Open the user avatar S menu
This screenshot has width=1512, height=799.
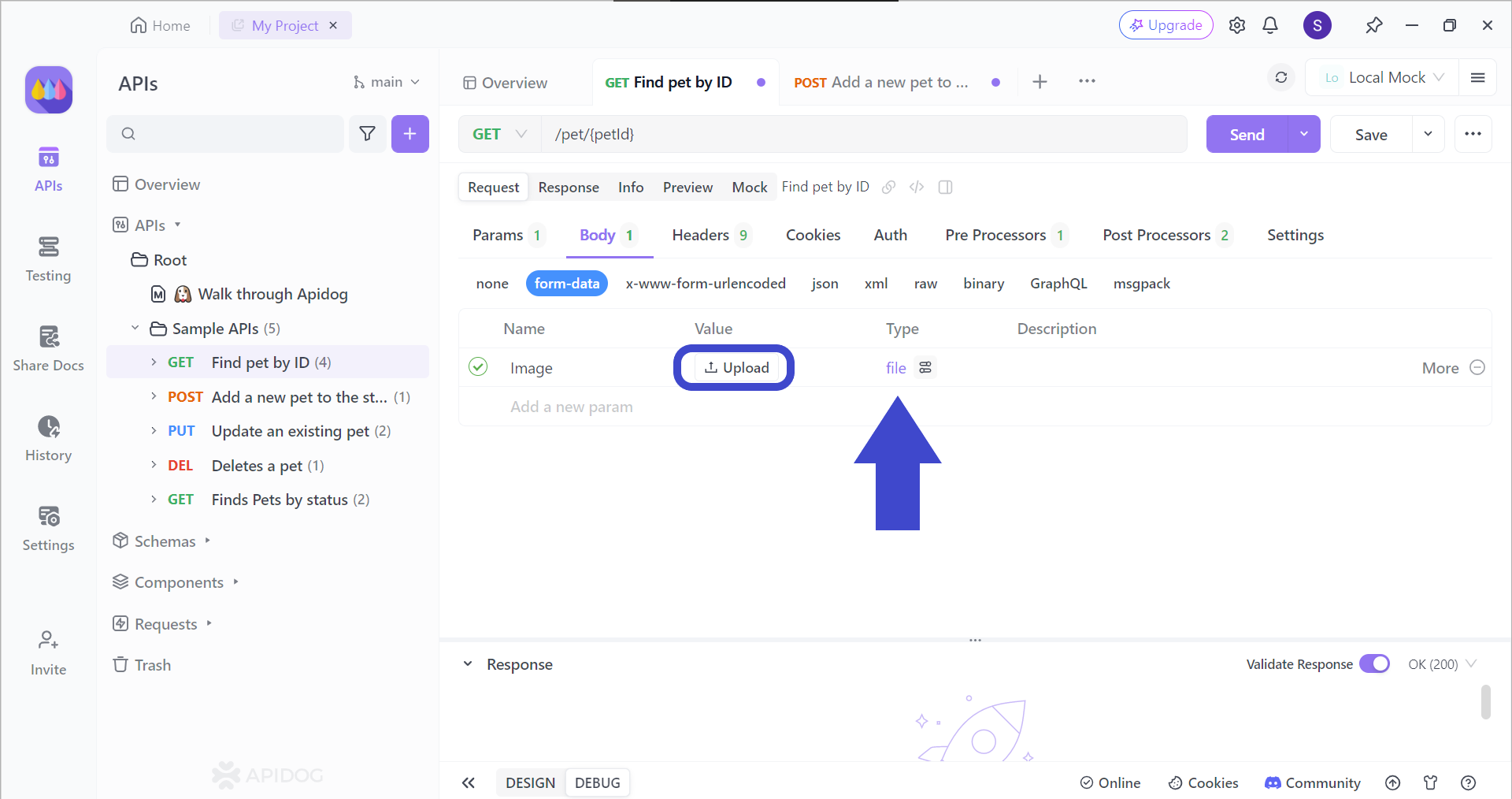pyautogui.click(x=1317, y=25)
